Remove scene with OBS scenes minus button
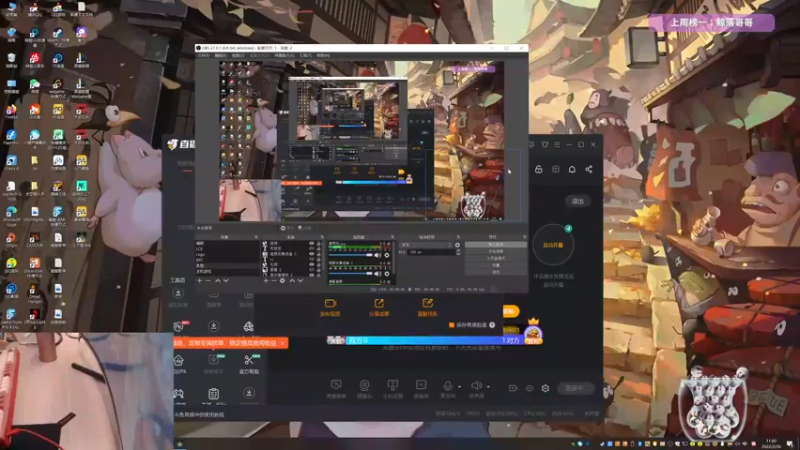Screen dimensions: 800x450 coord(208,281)
